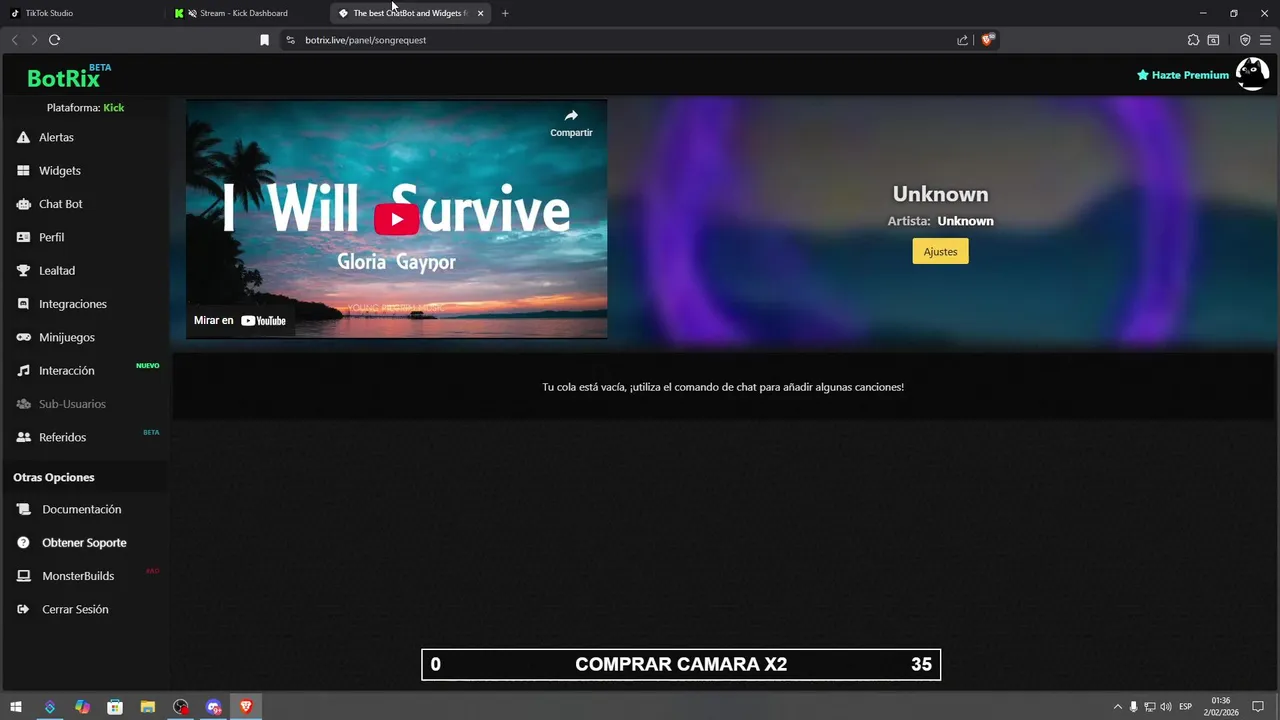Click the address bar URL field
This screenshot has height=720, width=1280.
[x=620, y=40]
